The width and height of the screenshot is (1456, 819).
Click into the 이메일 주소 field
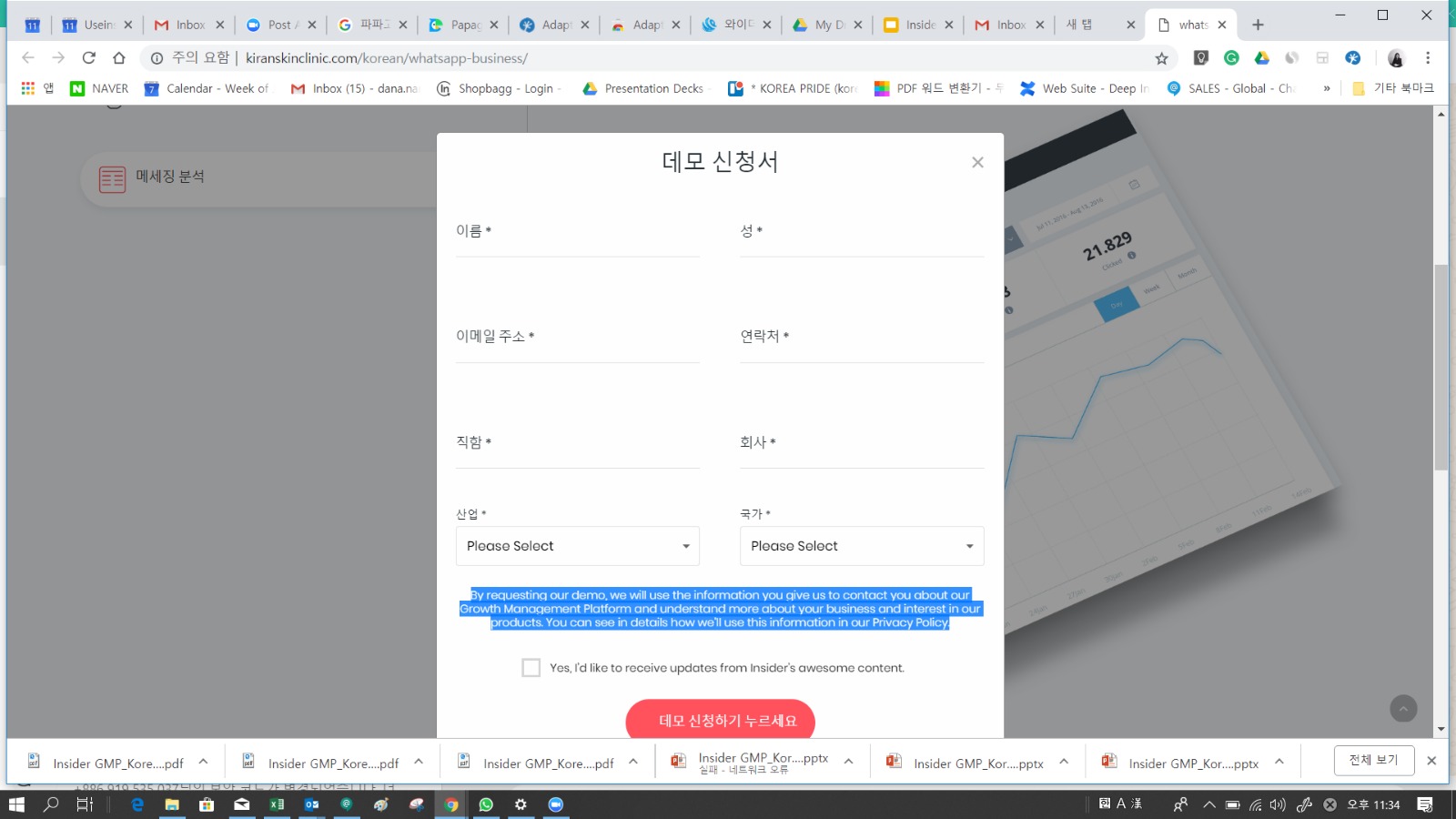coord(578,349)
